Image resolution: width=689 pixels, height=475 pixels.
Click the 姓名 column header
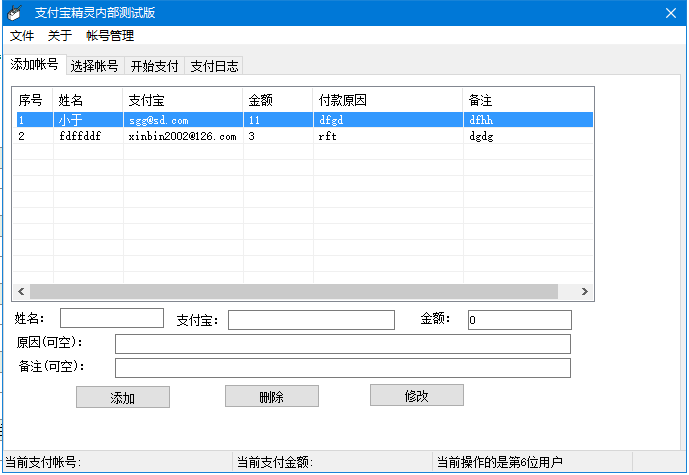pyautogui.click(x=88, y=100)
